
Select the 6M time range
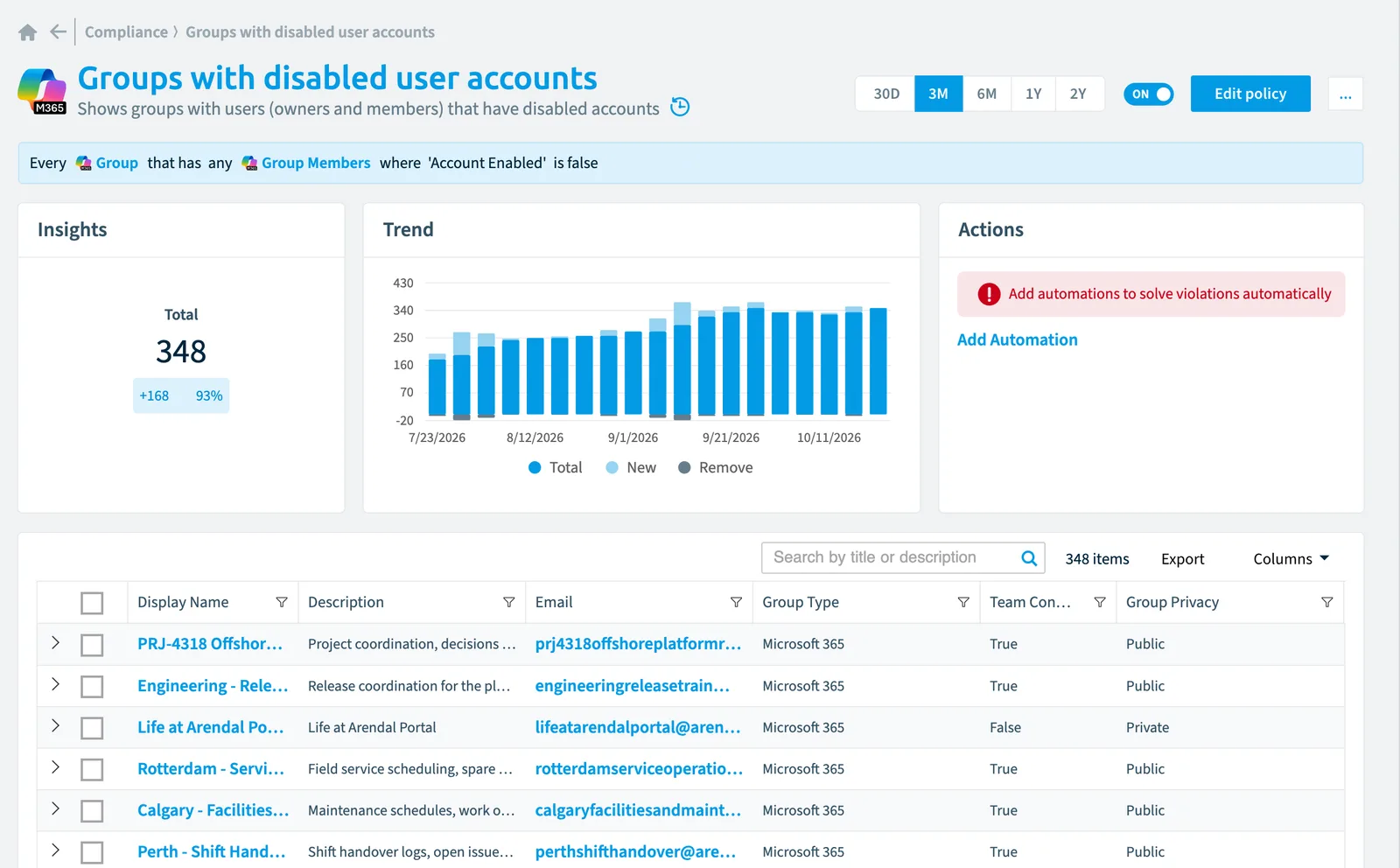pos(986,94)
